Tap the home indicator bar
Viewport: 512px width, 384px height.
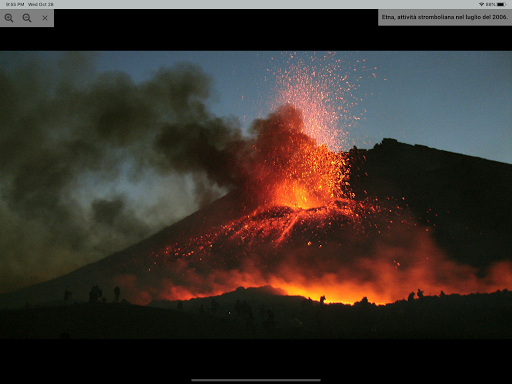(256, 380)
